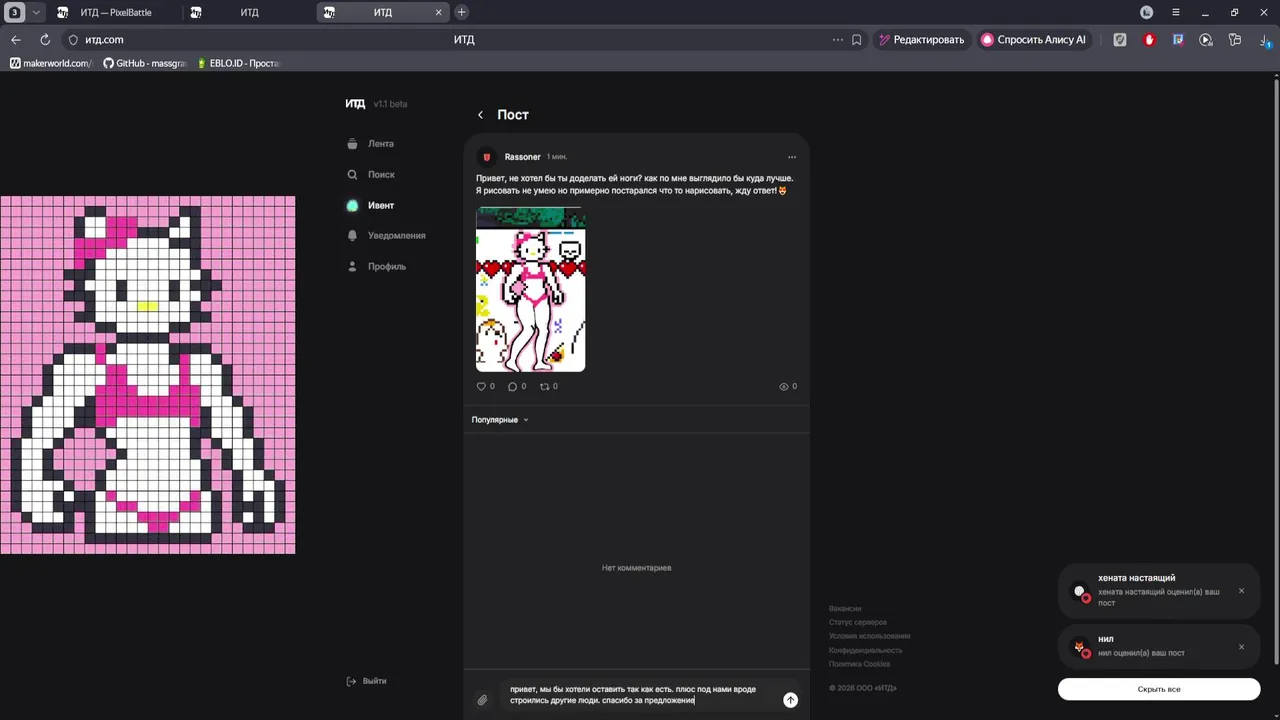Viewport: 1280px width, 720px height.
Task: Open the Лента sidebar item
Action: coord(371,144)
